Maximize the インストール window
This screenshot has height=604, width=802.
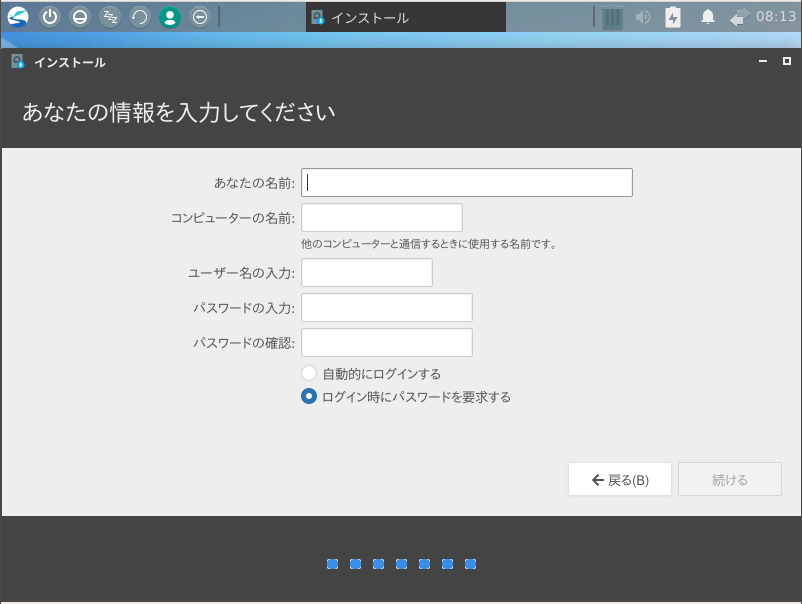[x=787, y=61]
